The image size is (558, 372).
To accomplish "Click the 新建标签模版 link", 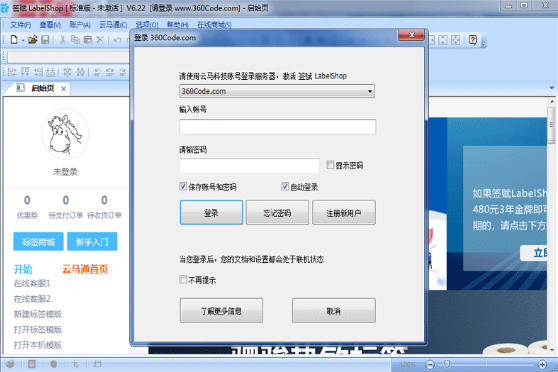I will pyautogui.click(x=38, y=314).
